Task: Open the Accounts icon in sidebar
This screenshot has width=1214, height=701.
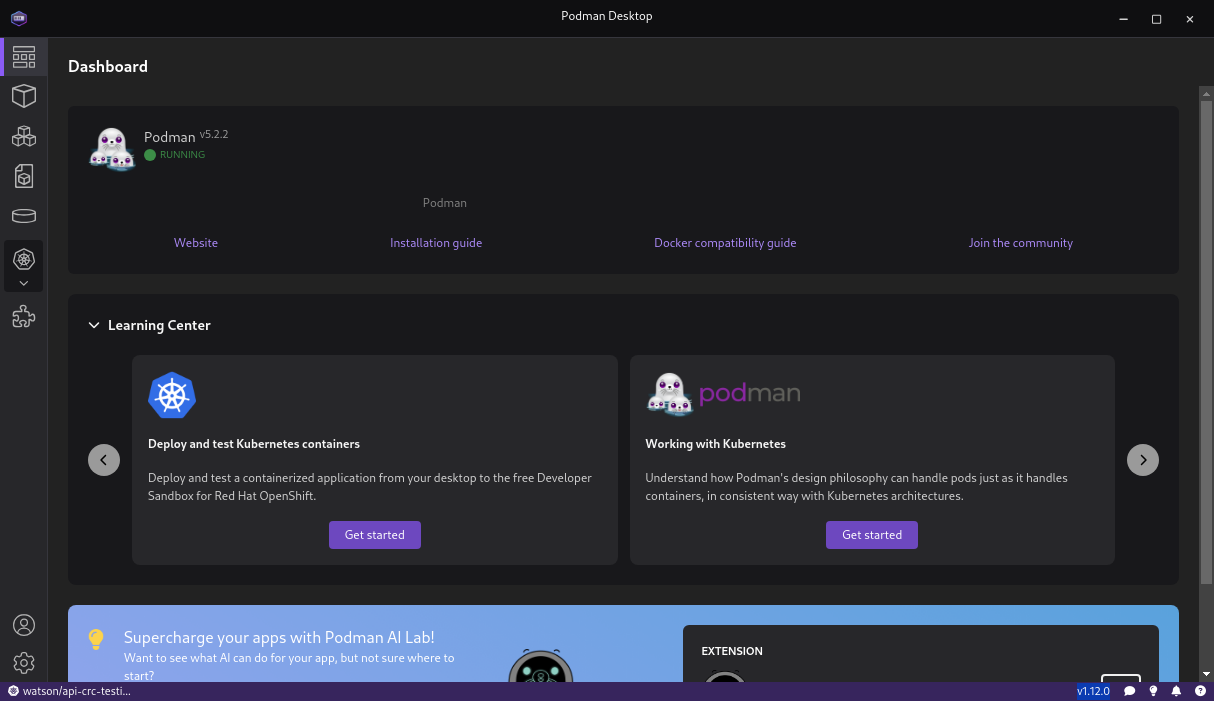Action: pyautogui.click(x=24, y=625)
